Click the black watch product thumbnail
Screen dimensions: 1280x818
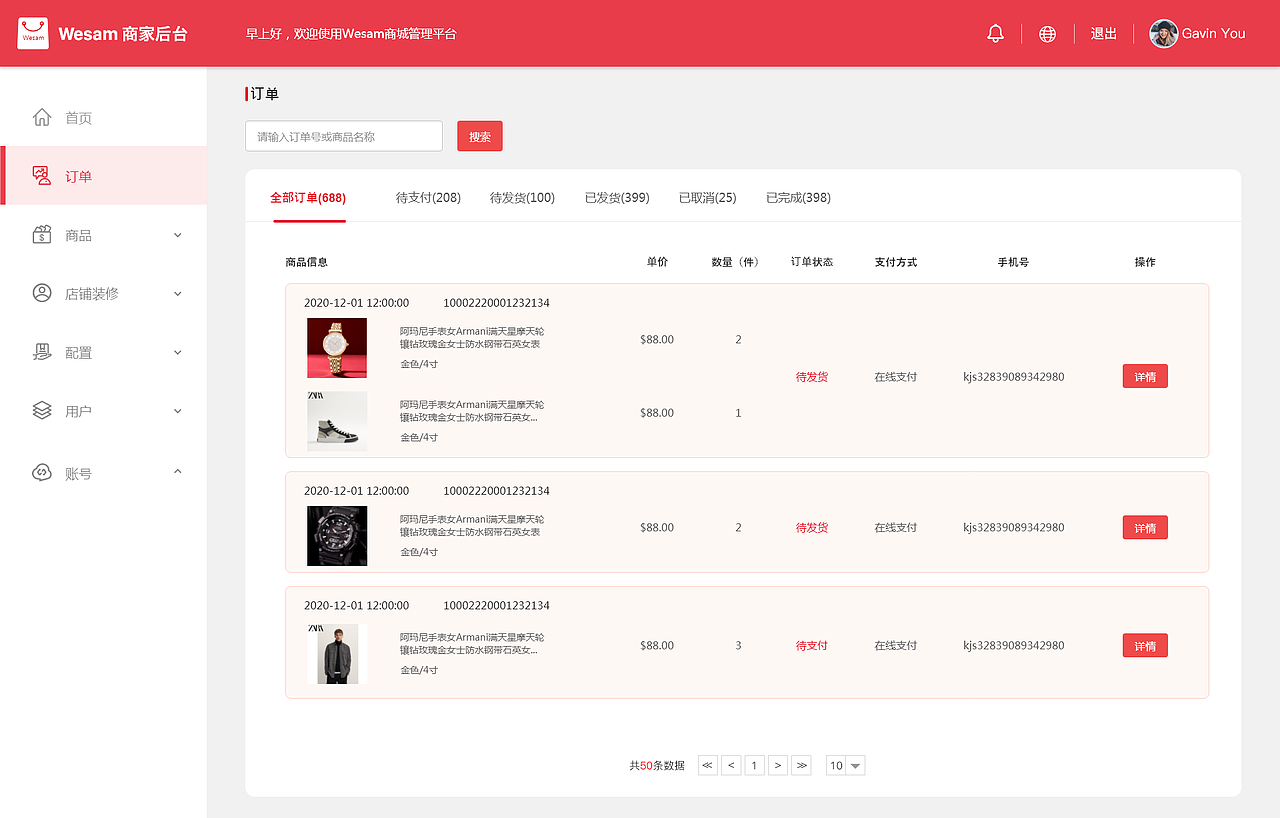(337, 535)
